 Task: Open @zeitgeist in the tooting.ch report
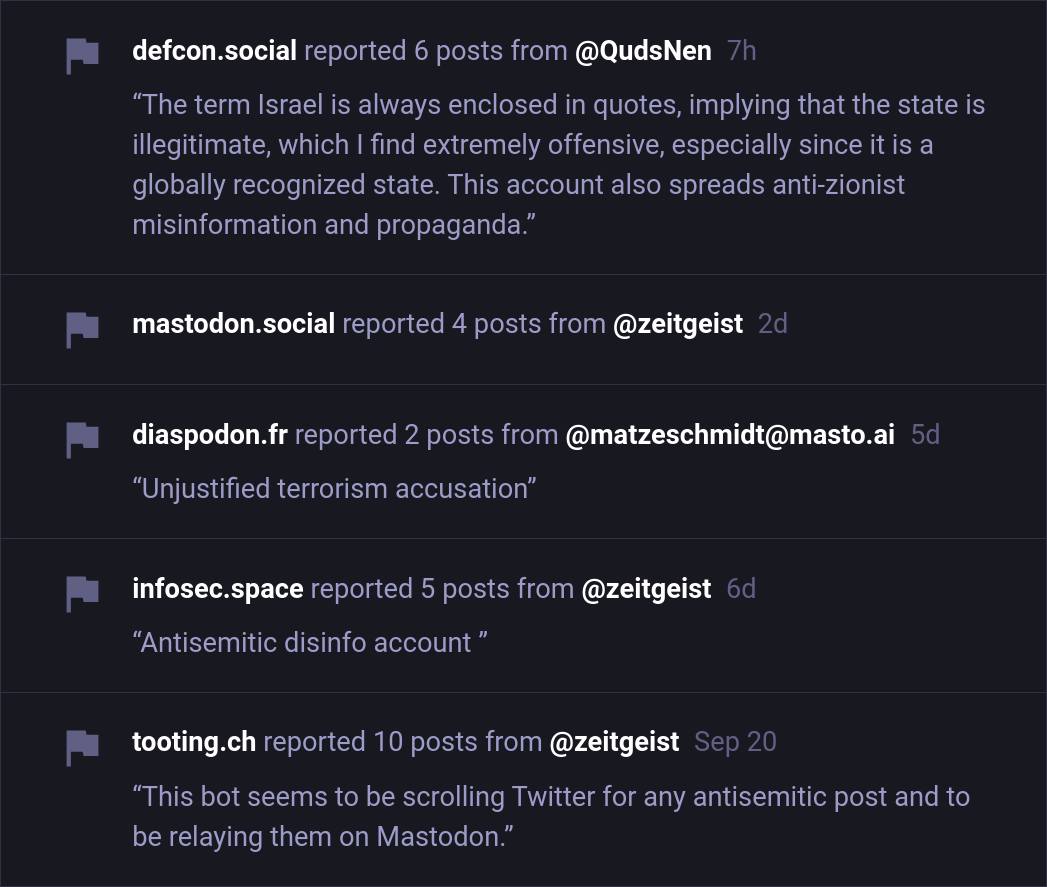tap(614, 742)
